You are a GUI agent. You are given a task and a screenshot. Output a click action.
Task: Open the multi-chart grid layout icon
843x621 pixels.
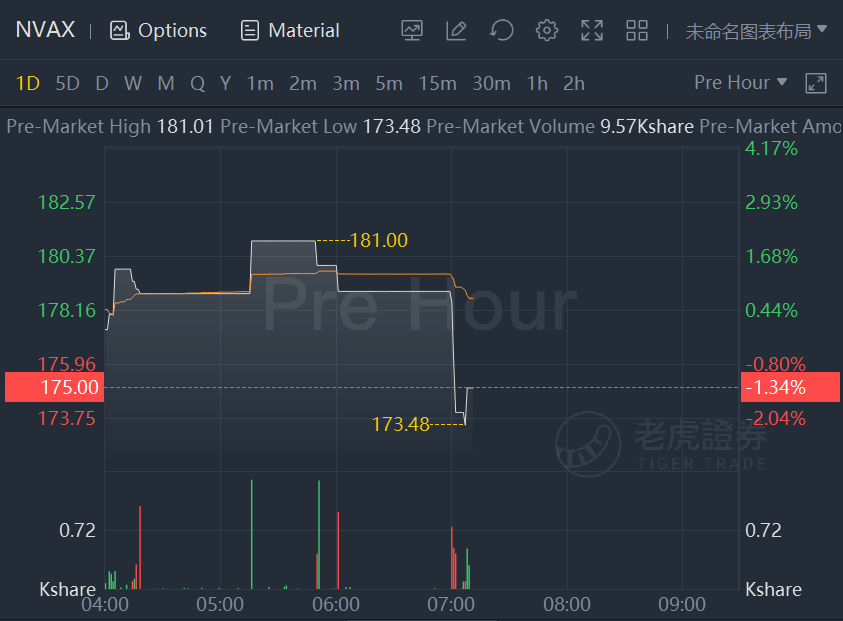tap(637, 30)
